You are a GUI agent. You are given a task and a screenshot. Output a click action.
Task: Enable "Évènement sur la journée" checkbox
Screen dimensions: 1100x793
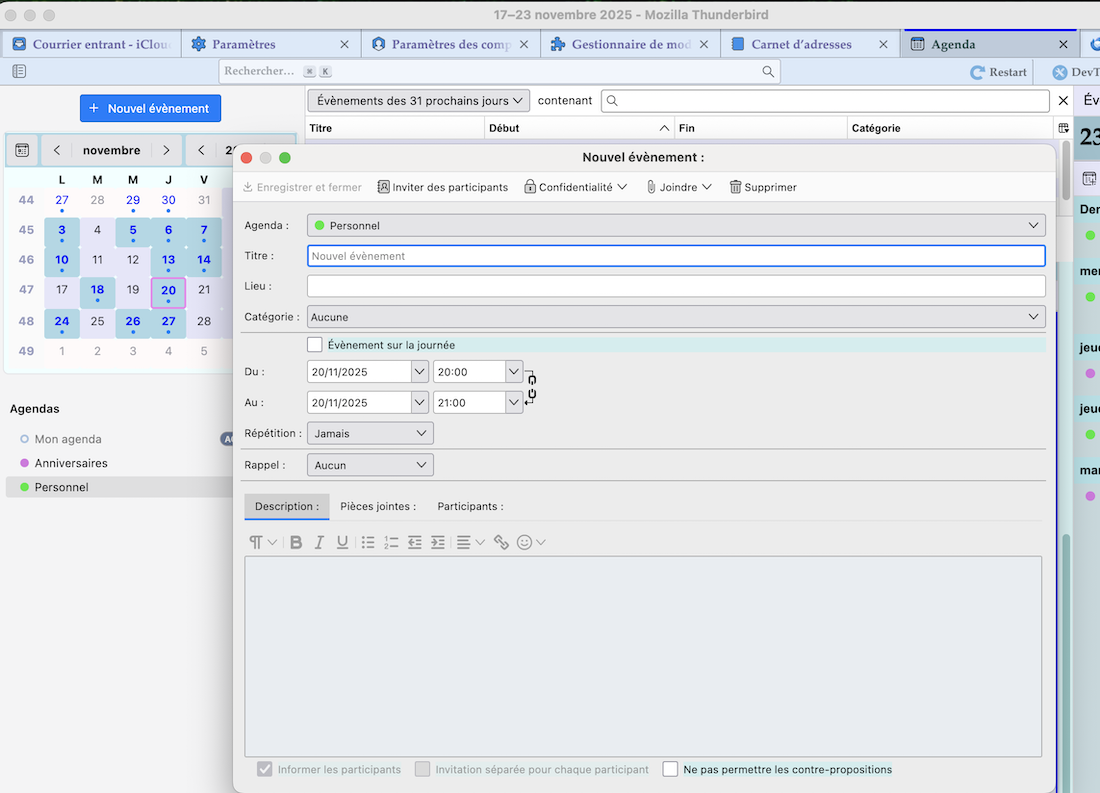point(315,345)
